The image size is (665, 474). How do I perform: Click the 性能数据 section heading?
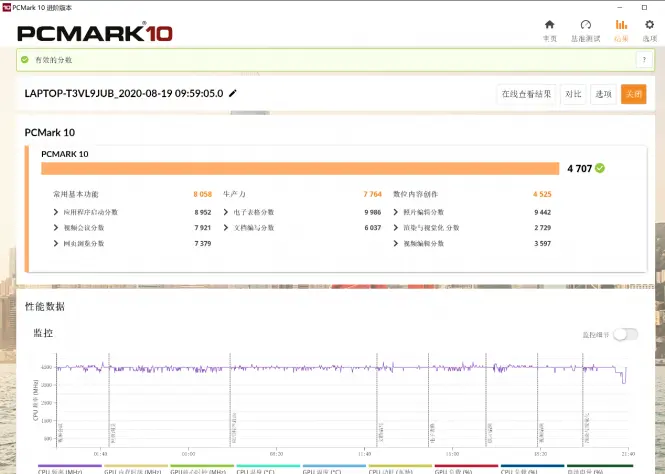45,307
